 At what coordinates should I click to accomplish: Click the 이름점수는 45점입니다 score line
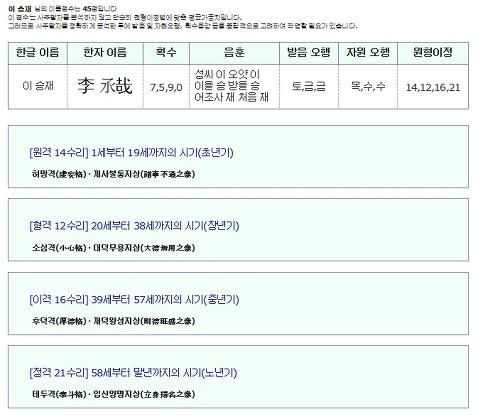click(x=63, y=9)
